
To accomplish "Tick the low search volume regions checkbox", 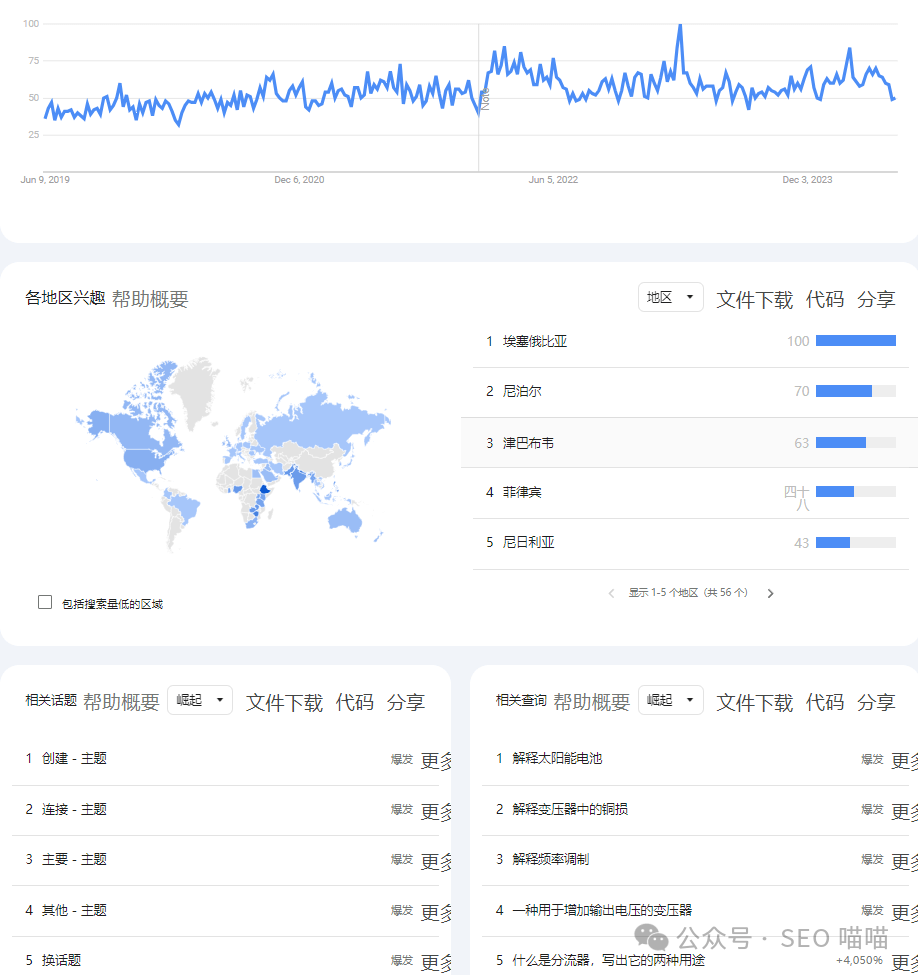I will click(45, 602).
